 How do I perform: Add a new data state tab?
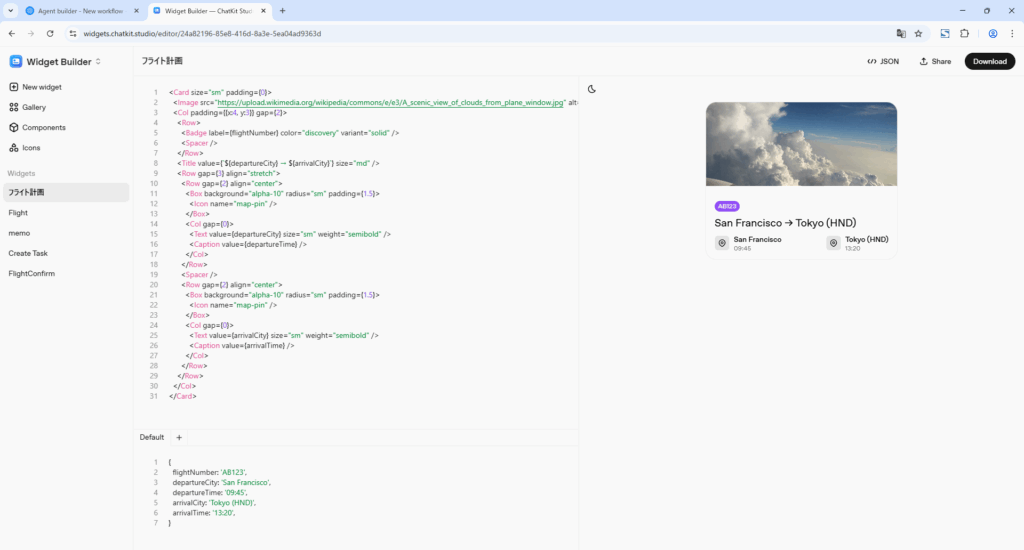pyautogui.click(x=179, y=437)
